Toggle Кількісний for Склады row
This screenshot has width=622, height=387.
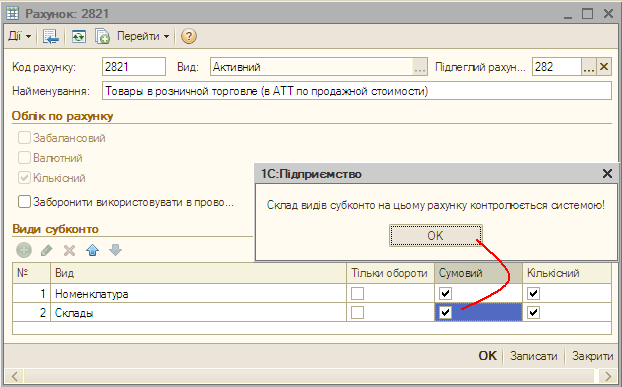click(534, 312)
